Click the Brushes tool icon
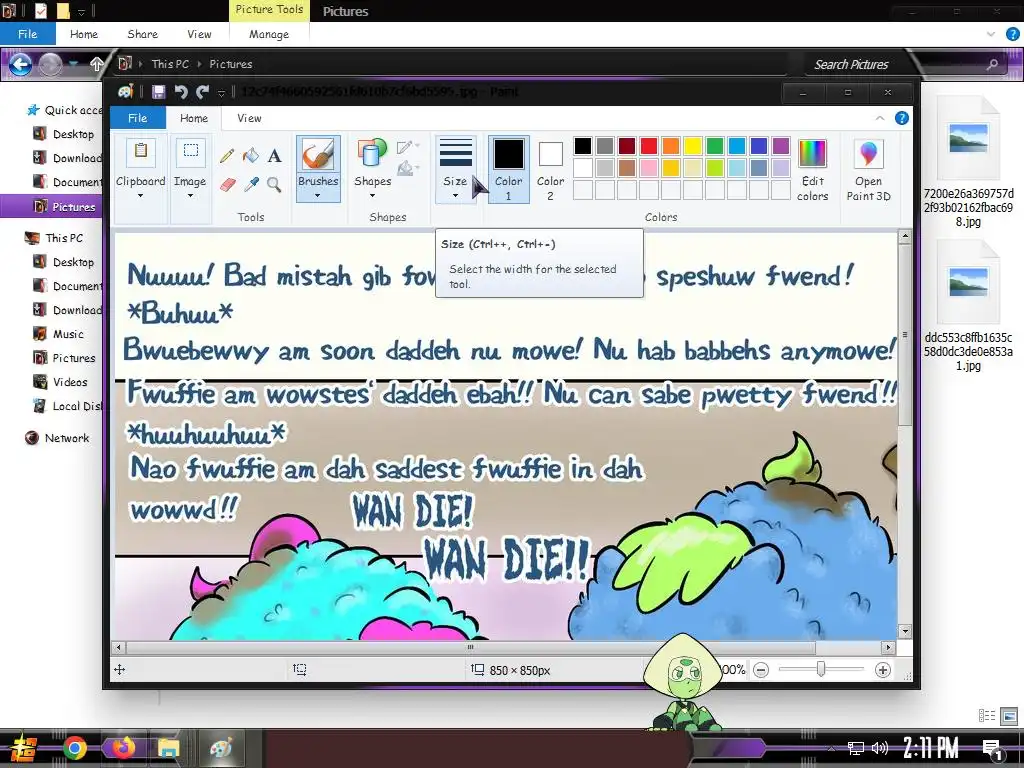This screenshot has height=768, width=1024. 318,156
